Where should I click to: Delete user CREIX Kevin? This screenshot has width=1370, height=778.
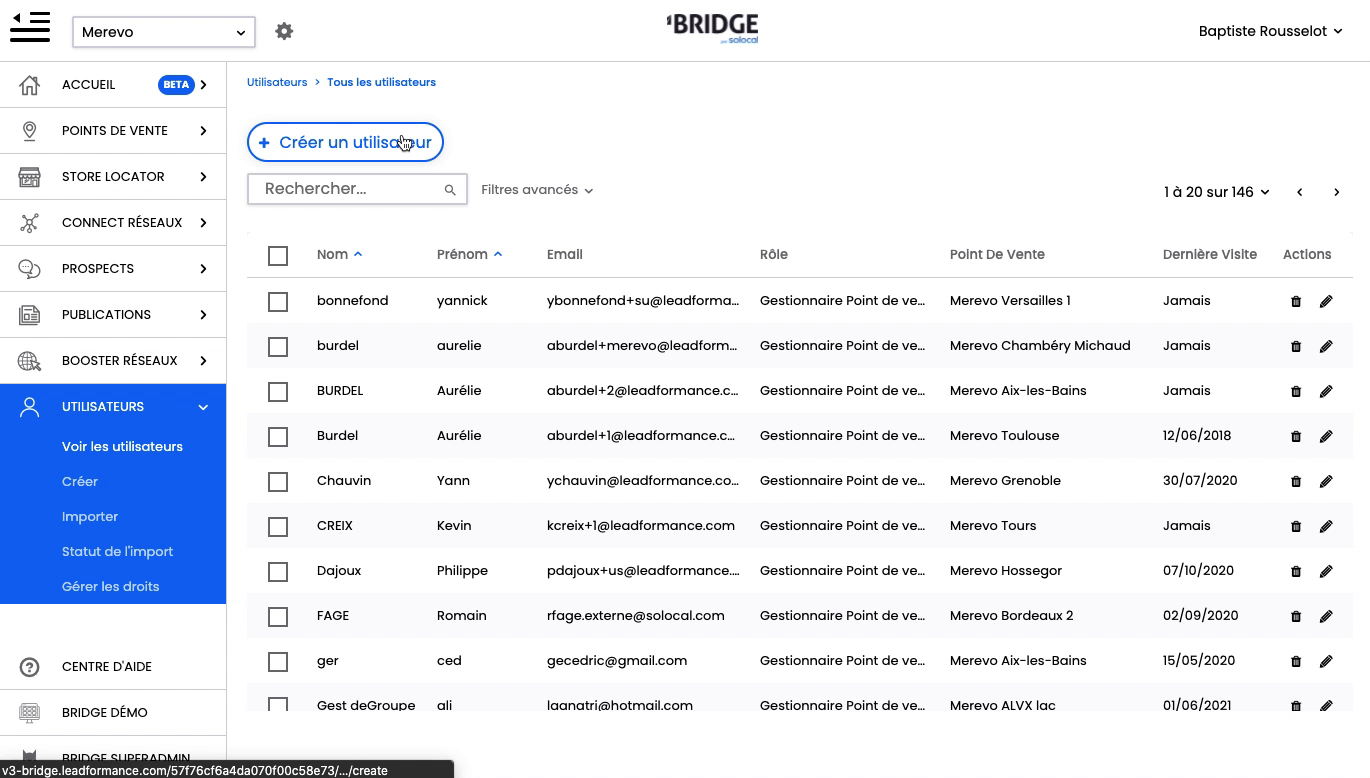click(x=1296, y=526)
